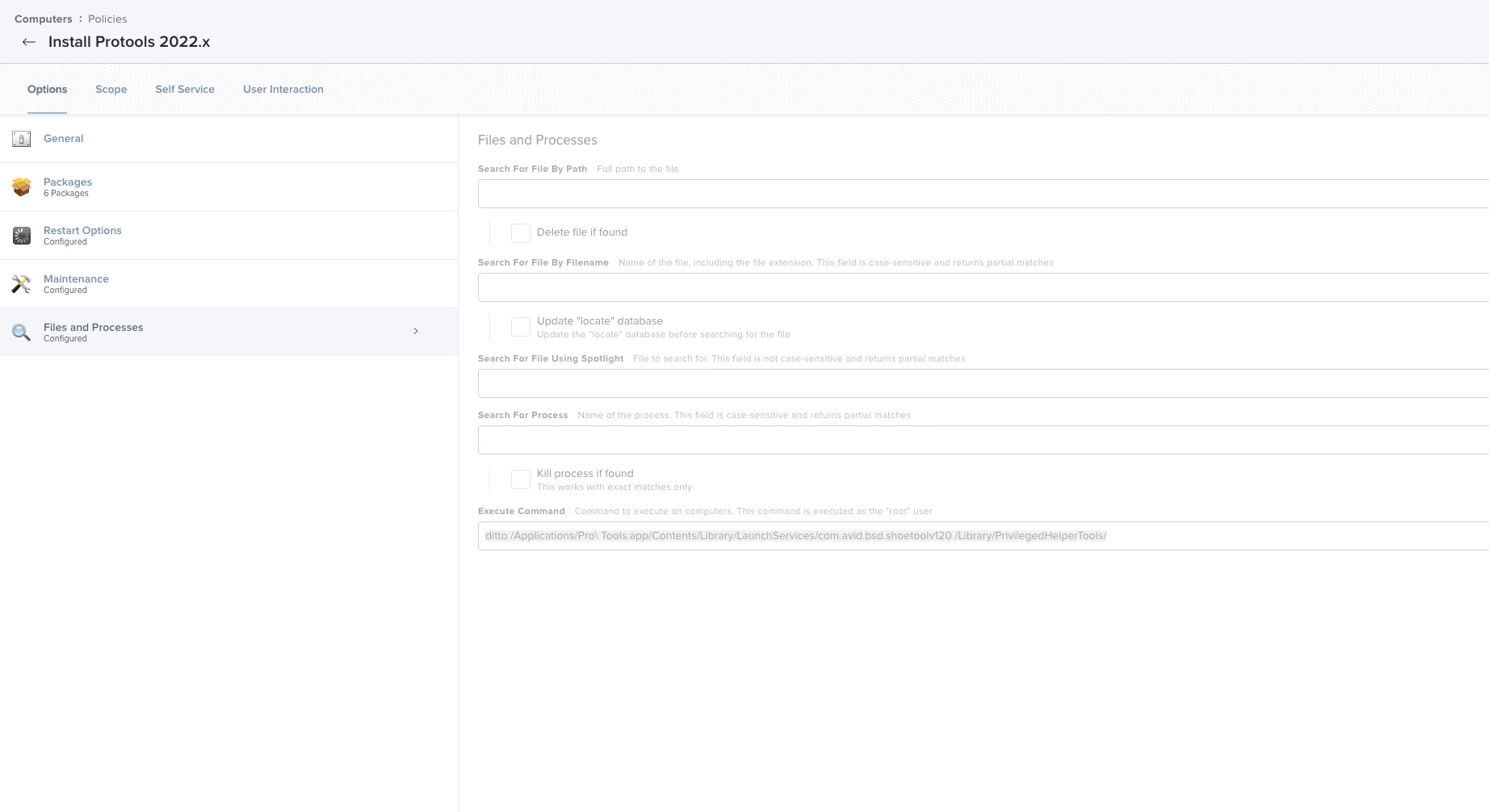This screenshot has height=812, width=1489.
Task: Switch to the Scope tab
Action: (x=111, y=90)
